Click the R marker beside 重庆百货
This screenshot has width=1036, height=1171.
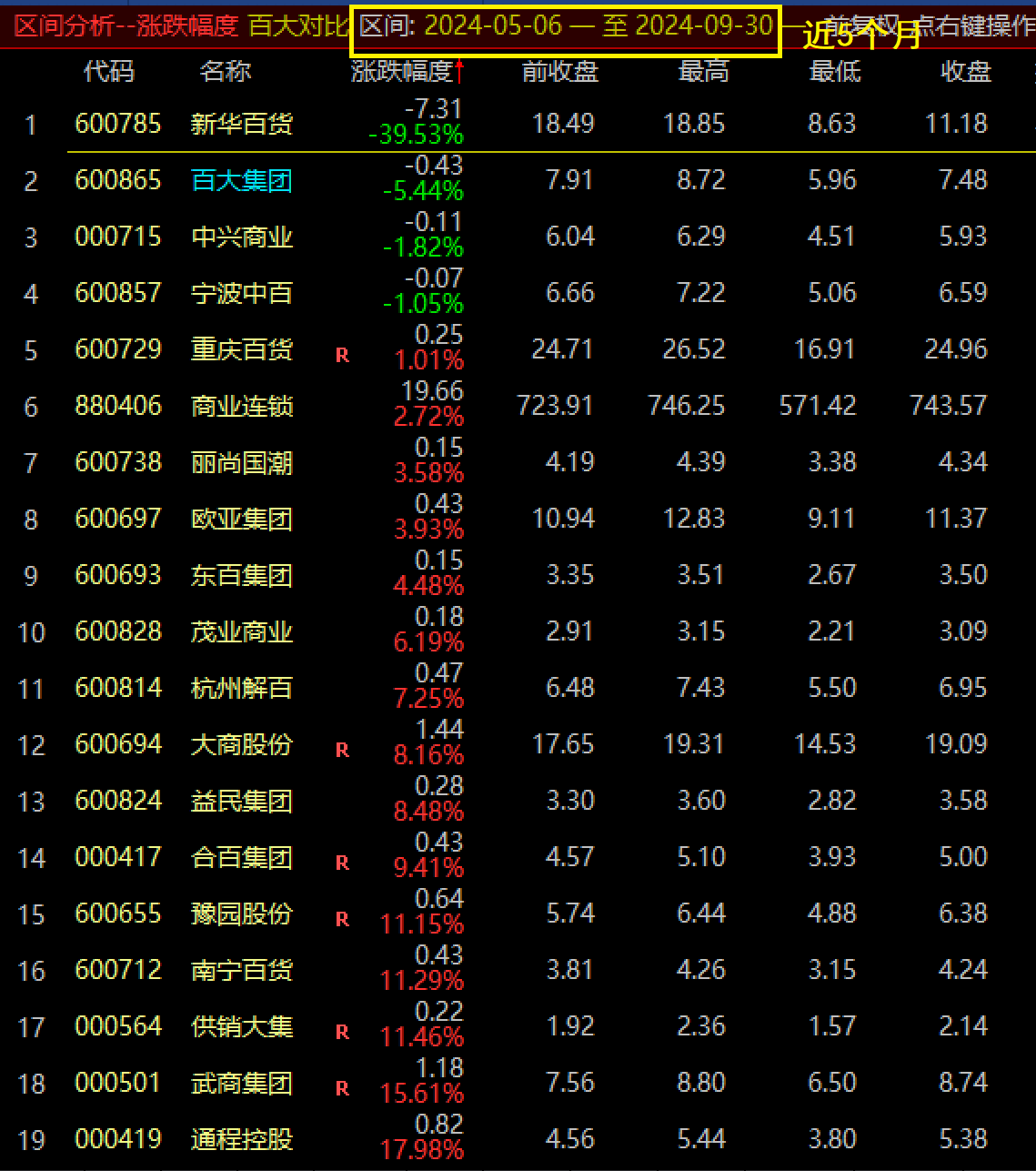pos(342,356)
